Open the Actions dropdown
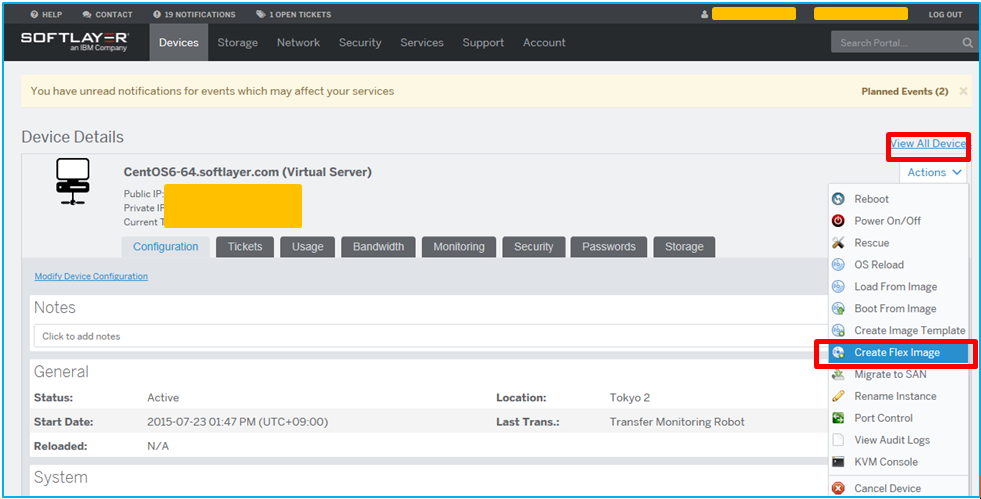Image resolution: width=981 pixels, height=499 pixels. pos(933,172)
